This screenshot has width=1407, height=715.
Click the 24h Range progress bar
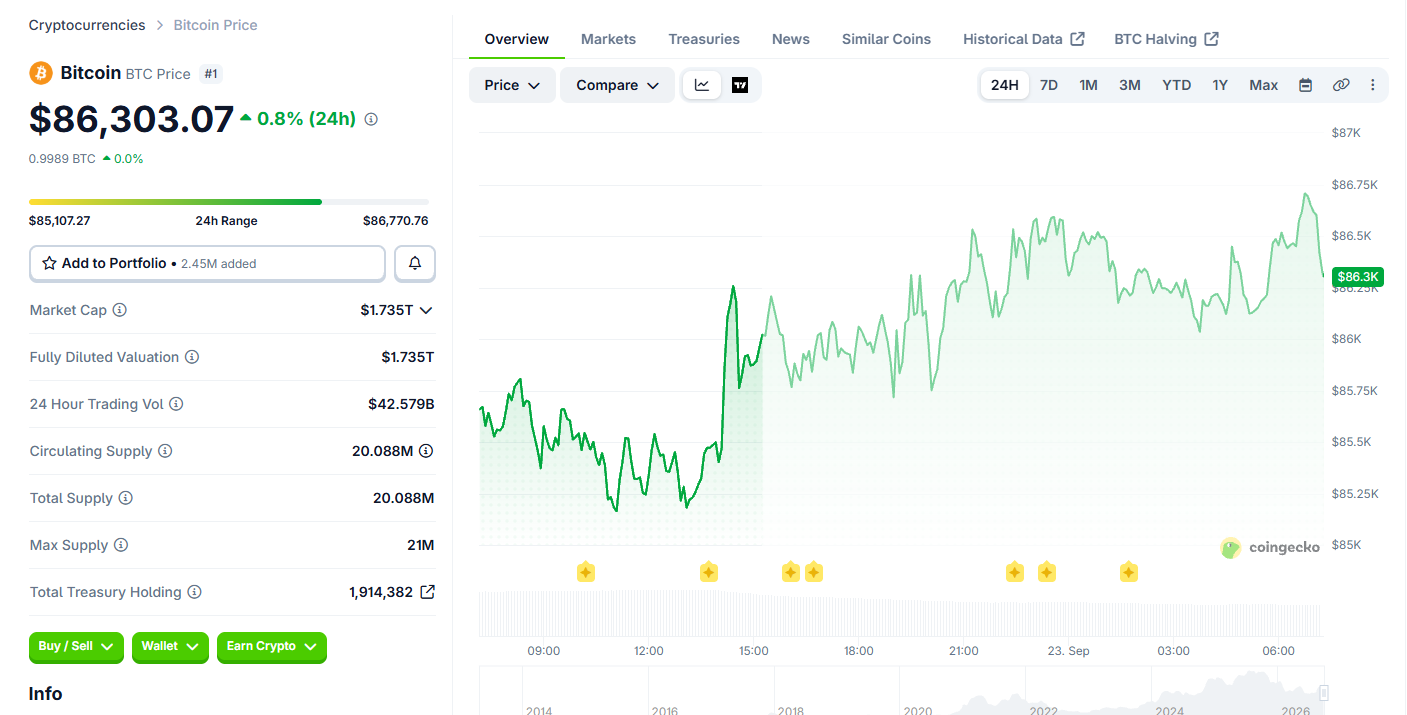pyautogui.click(x=229, y=202)
